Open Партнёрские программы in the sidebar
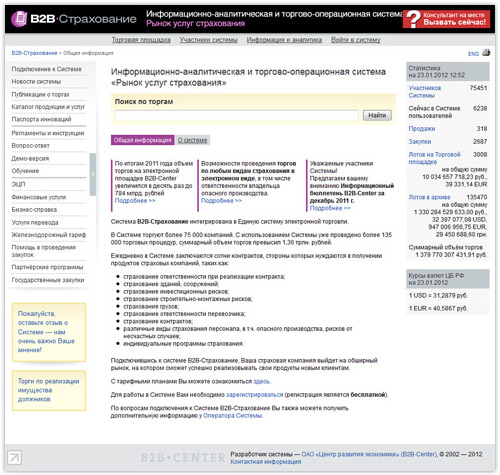The width and height of the screenshot is (500, 475). coord(47,267)
